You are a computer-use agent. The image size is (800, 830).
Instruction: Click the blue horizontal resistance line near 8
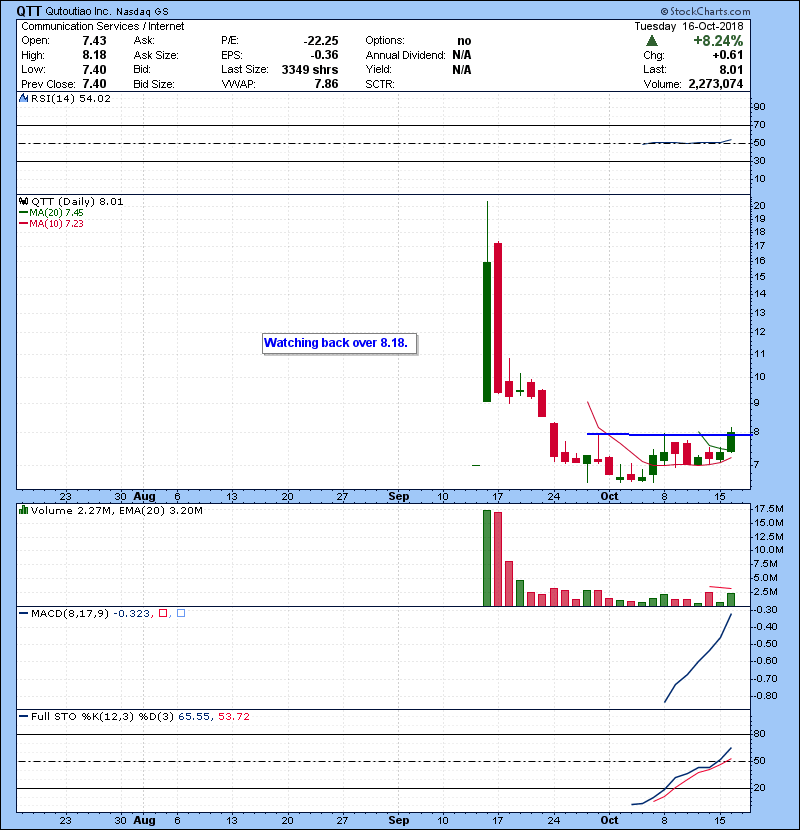pos(669,435)
